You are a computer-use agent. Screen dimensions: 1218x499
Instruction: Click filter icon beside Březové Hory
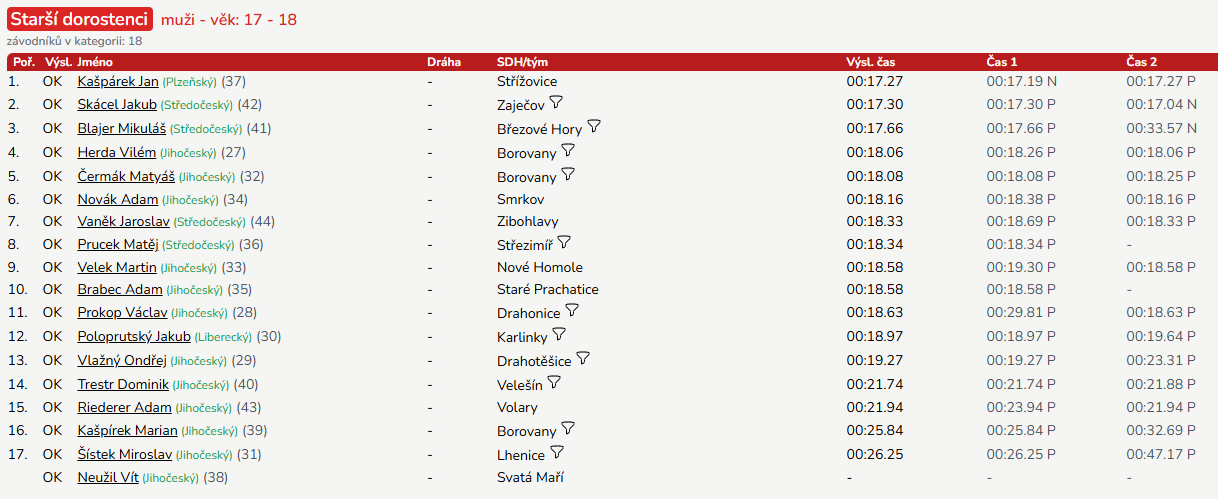[594, 127]
